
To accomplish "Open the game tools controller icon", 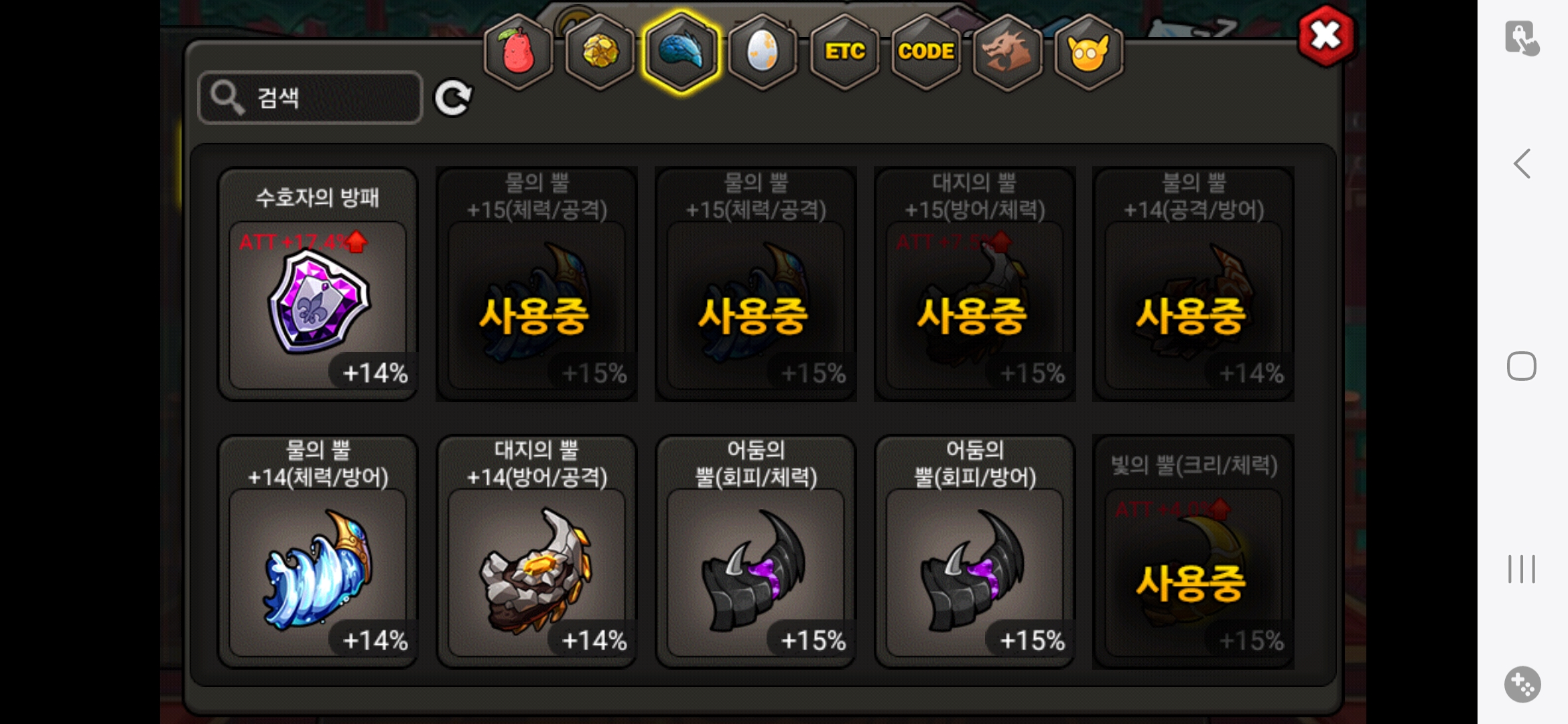I will [1522, 684].
